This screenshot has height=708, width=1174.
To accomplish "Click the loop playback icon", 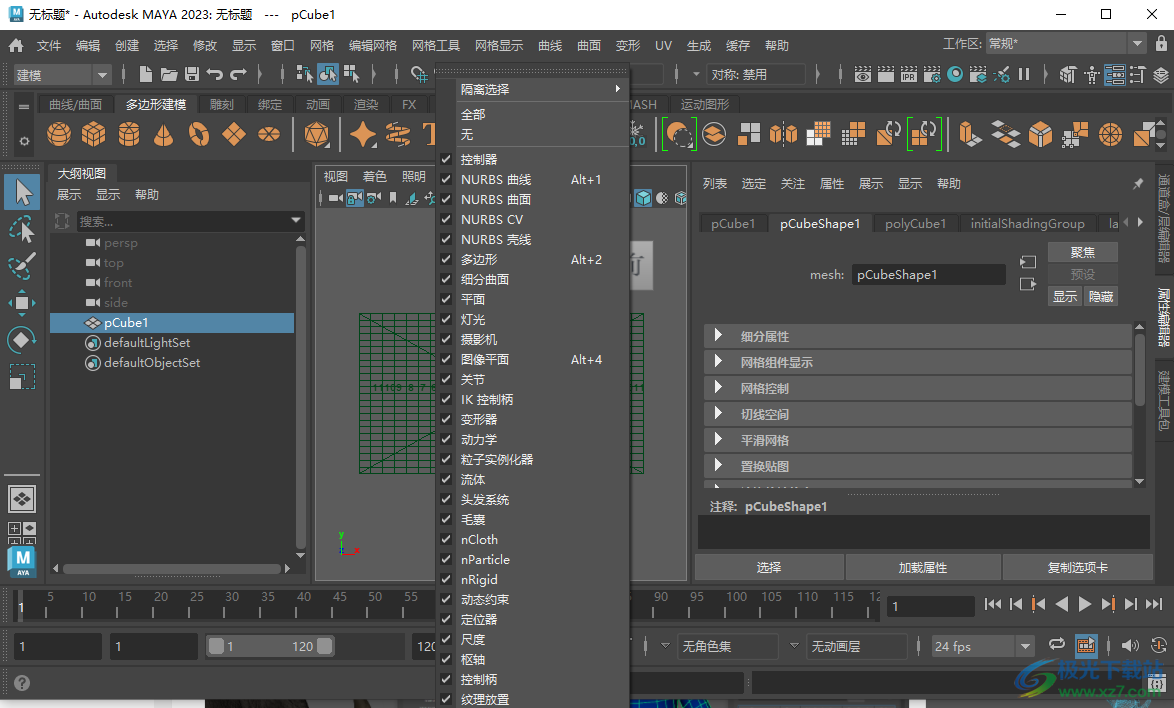I will (x=1056, y=644).
